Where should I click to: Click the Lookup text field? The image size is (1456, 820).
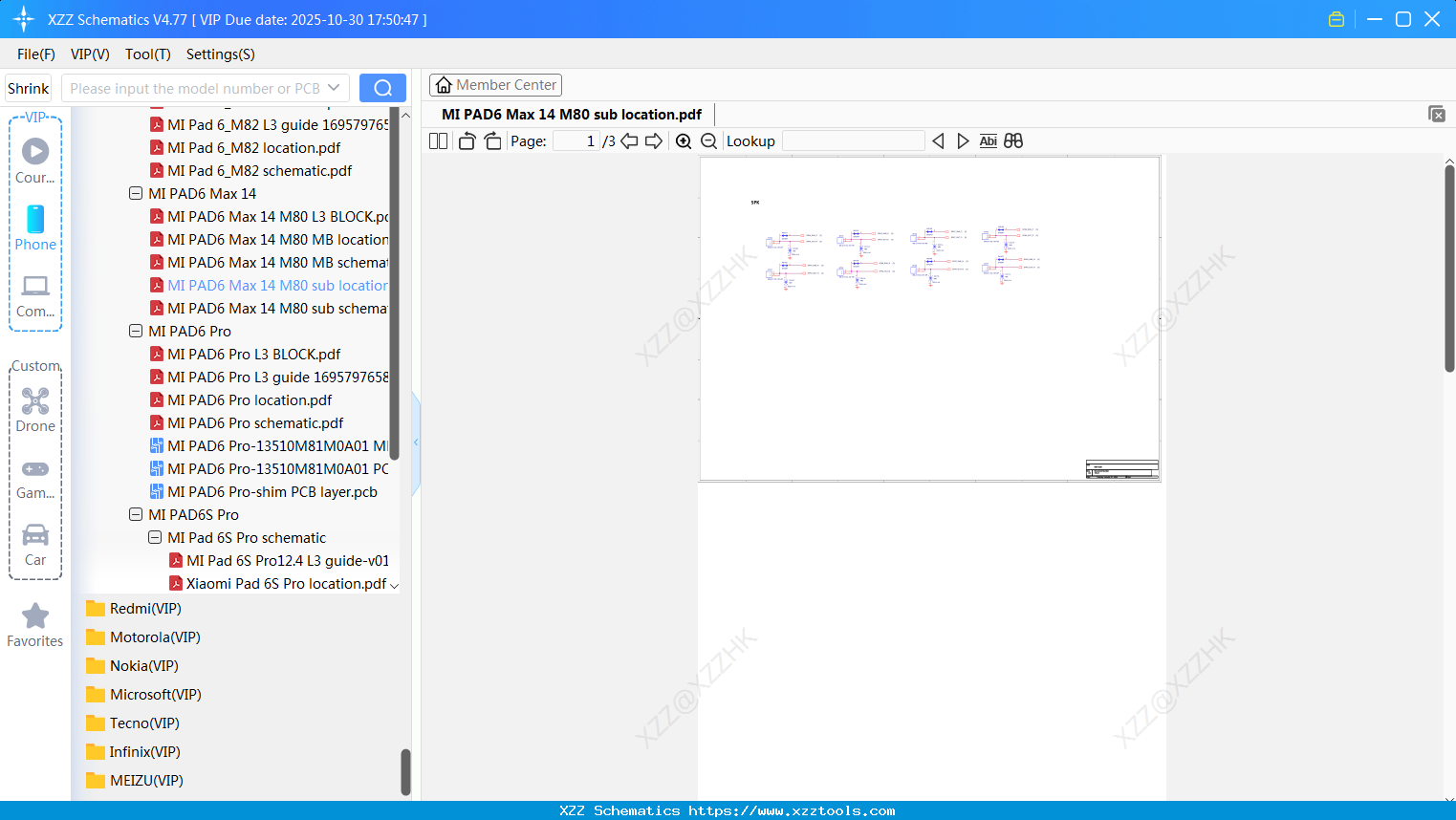pos(854,141)
